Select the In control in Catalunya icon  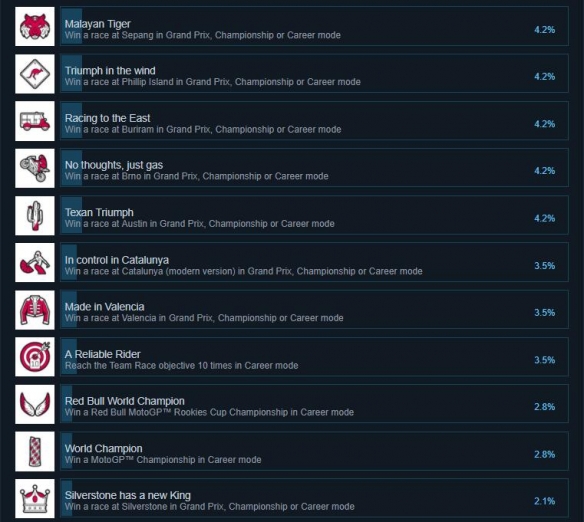(x=35, y=262)
